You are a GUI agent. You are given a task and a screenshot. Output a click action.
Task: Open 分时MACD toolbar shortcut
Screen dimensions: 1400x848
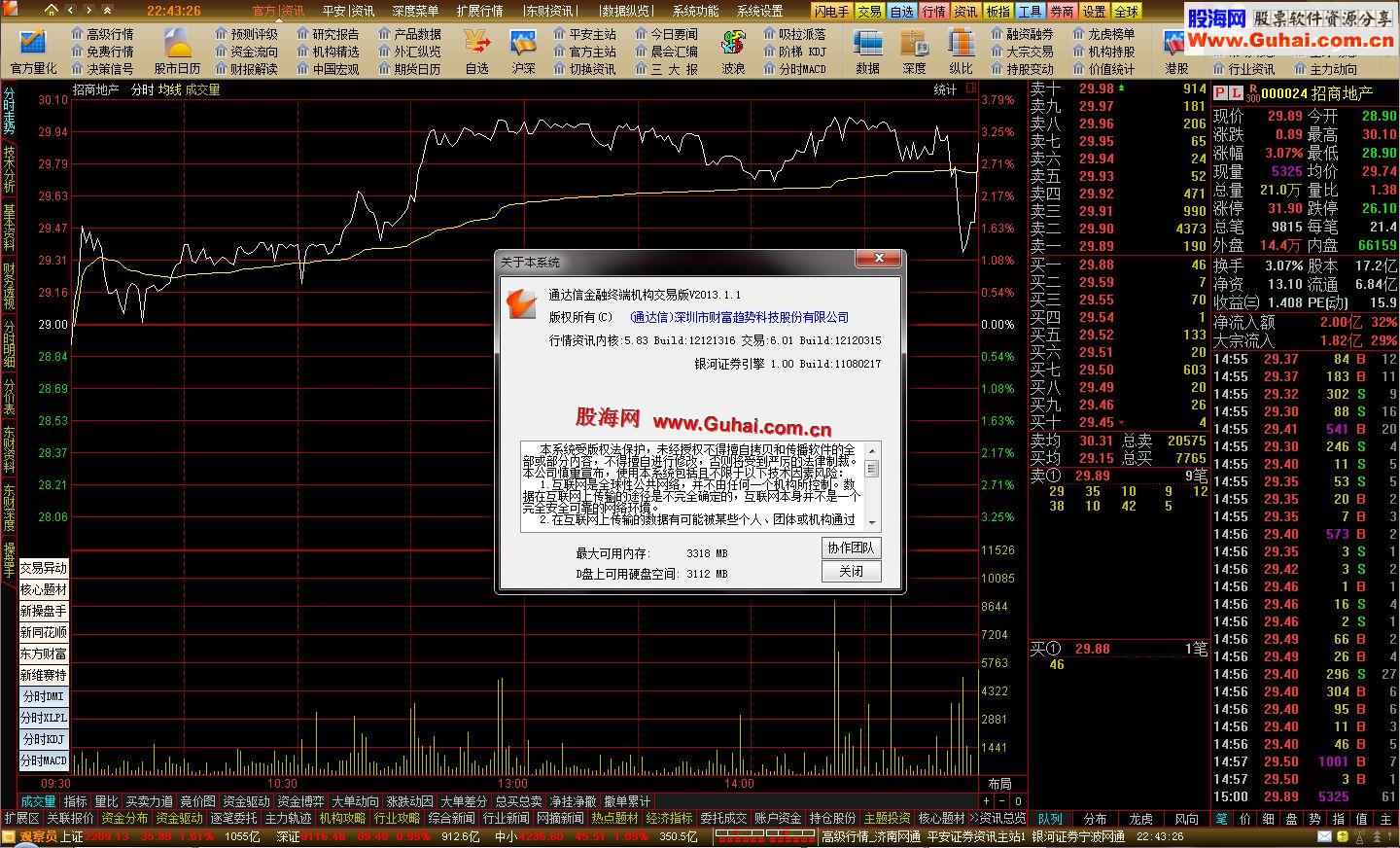(794, 69)
